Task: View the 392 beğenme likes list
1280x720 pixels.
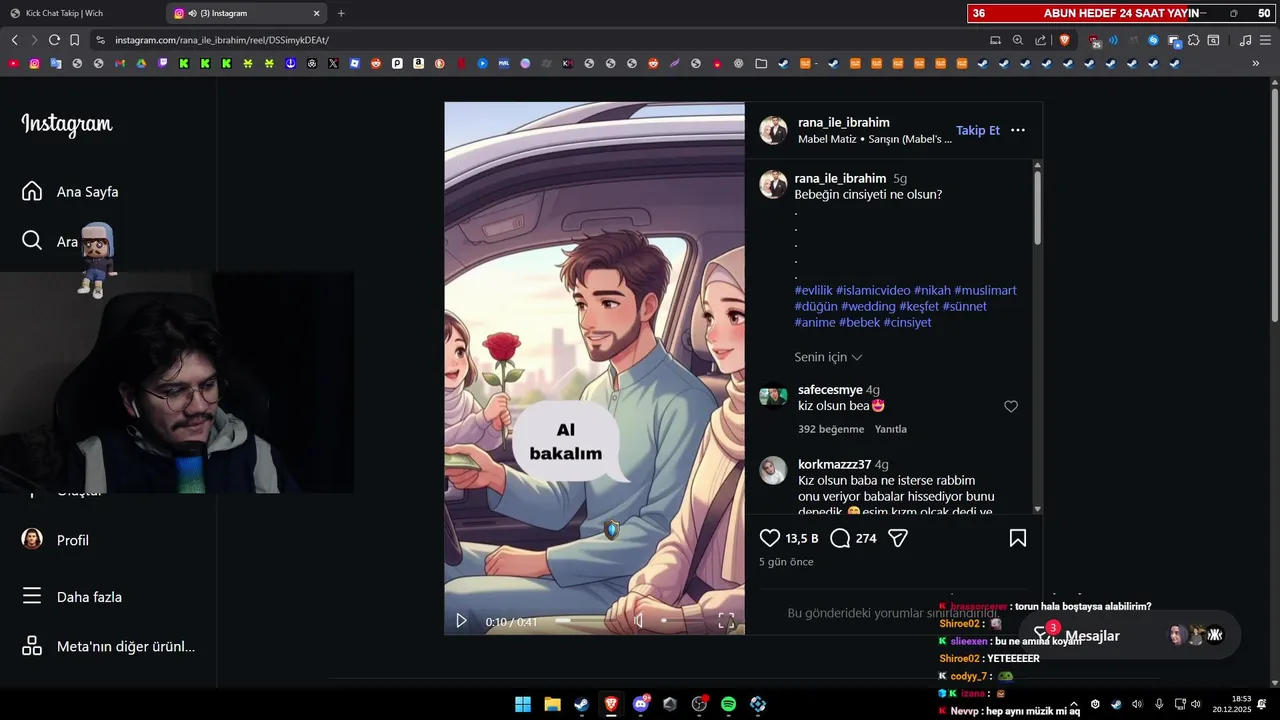Action: pyautogui.click(x=831, y=429)
